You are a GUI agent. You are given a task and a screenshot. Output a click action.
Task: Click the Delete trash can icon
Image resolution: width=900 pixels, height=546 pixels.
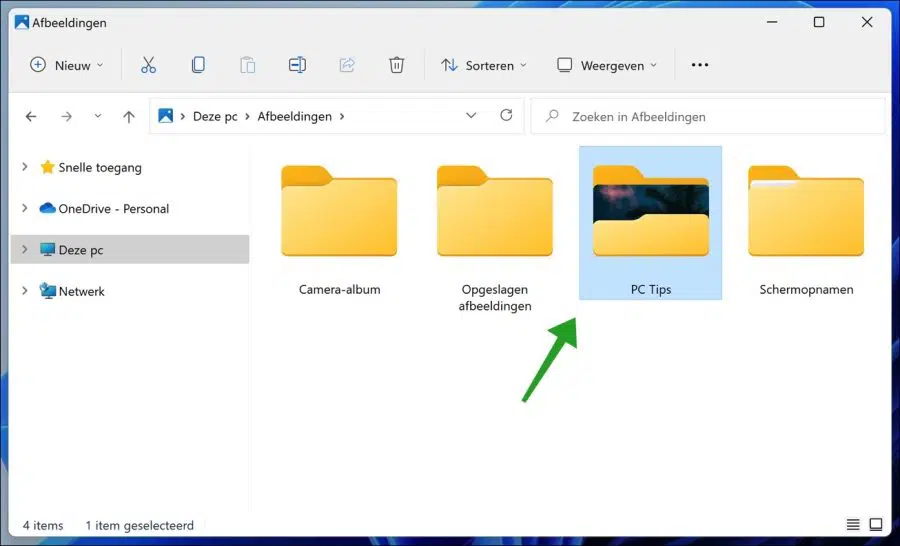[x=396, y=65]
